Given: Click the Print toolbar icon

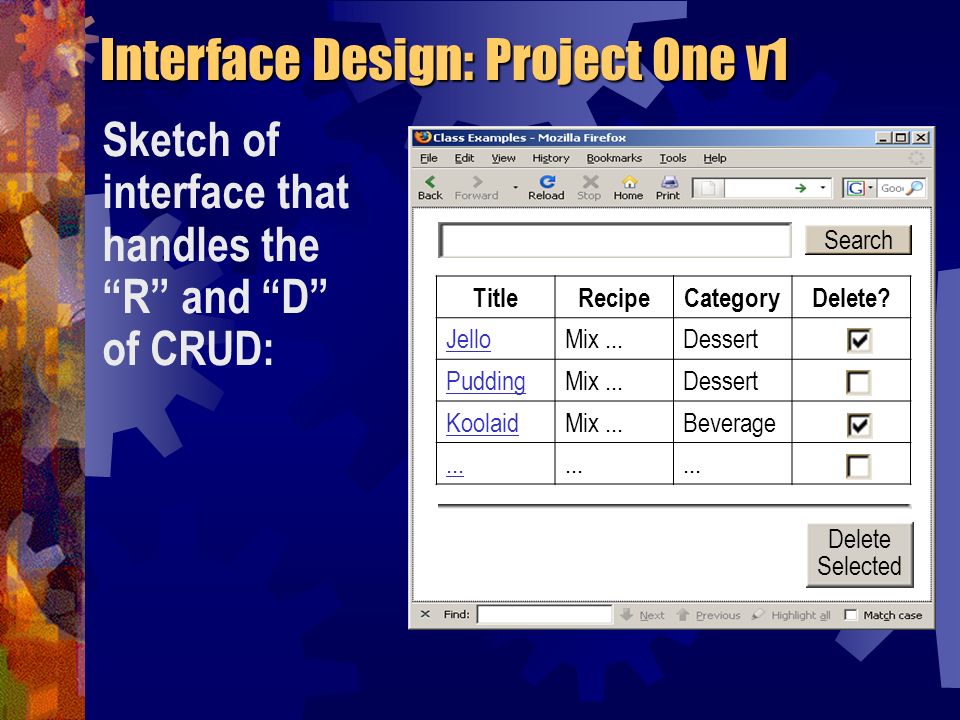Looking at the screenshot, I should (x=668, y=187).
